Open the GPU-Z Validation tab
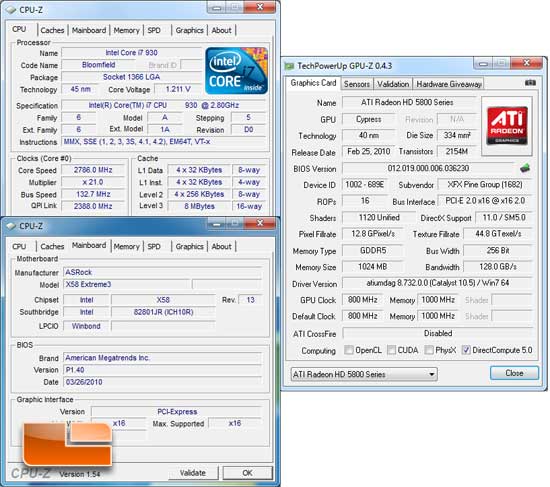Image resolution: width=550 pixels, height=487 pixels. (393, 84)
